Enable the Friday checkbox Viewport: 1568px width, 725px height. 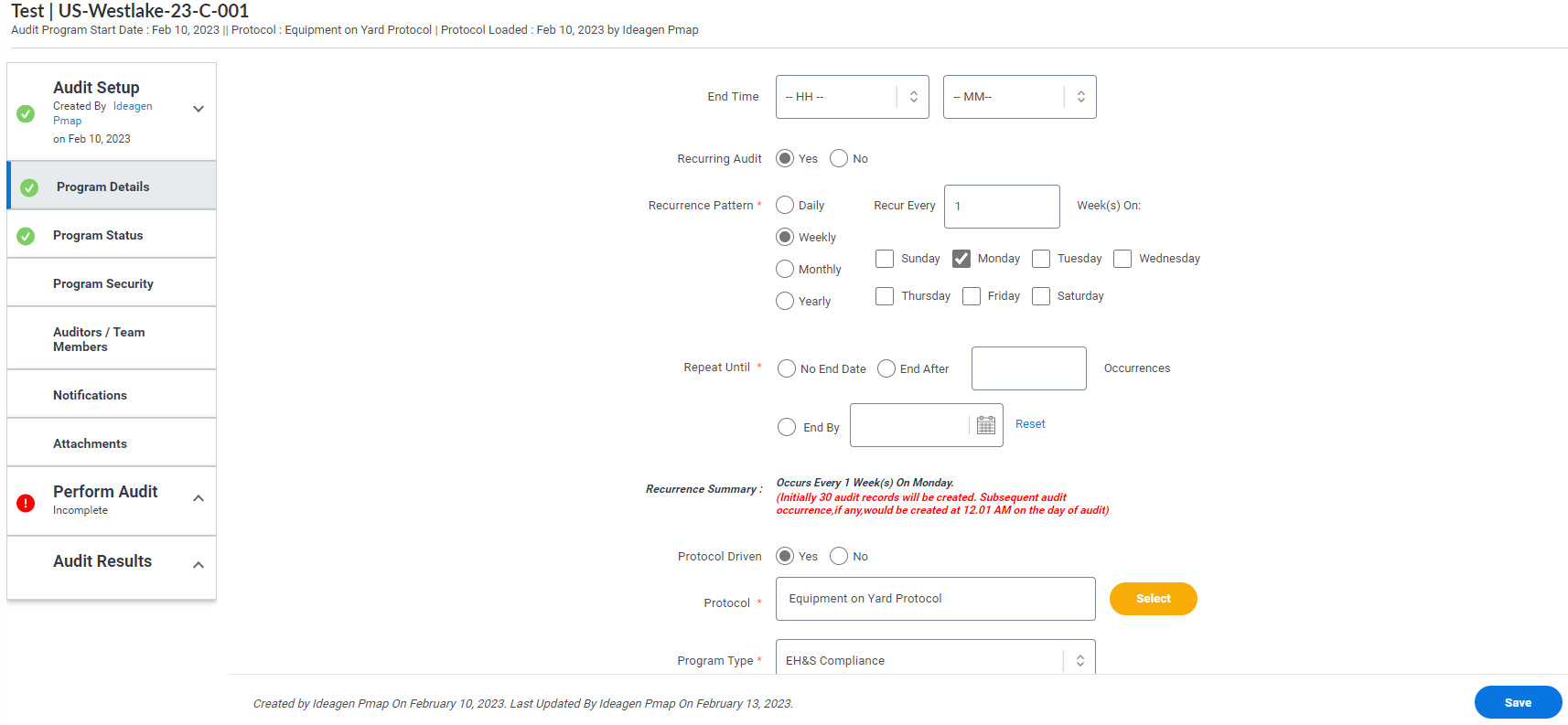point(972,296)
